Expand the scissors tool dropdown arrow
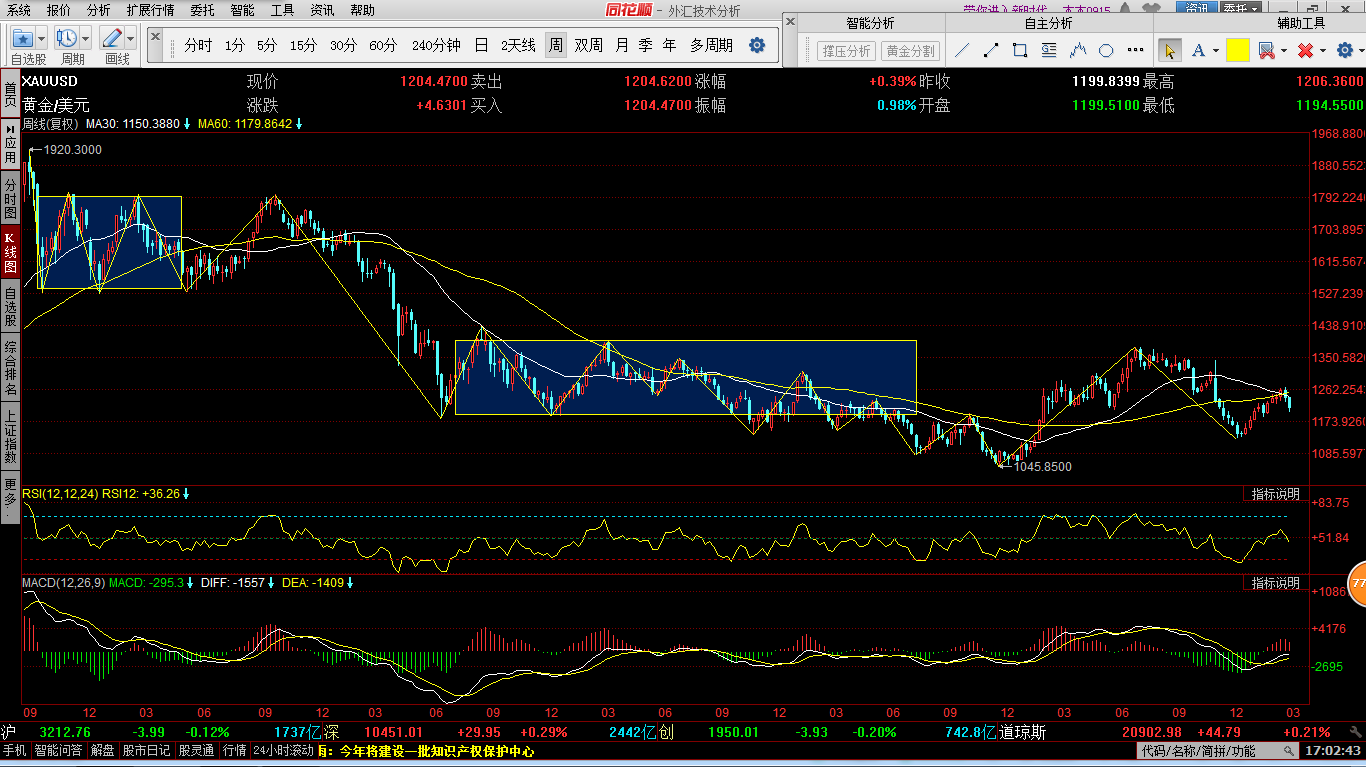 1283,50
